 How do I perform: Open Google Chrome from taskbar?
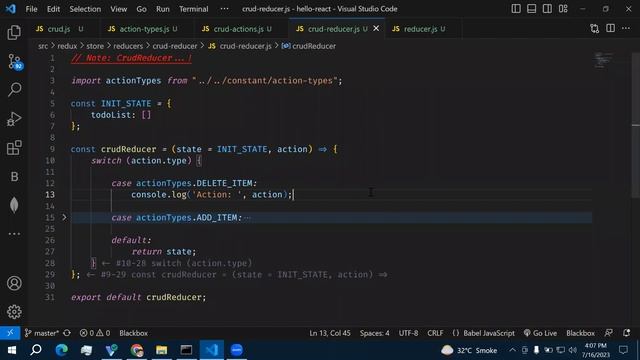click(x=137, y=350)
